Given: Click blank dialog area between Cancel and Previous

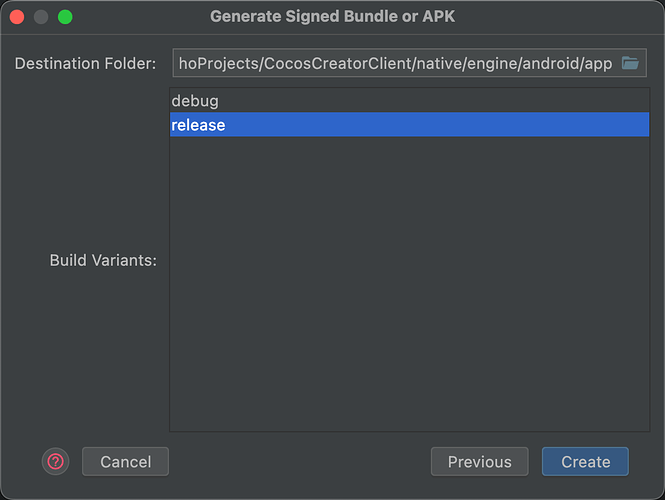Looking at the screenshot, I should (x=300, y=461).
